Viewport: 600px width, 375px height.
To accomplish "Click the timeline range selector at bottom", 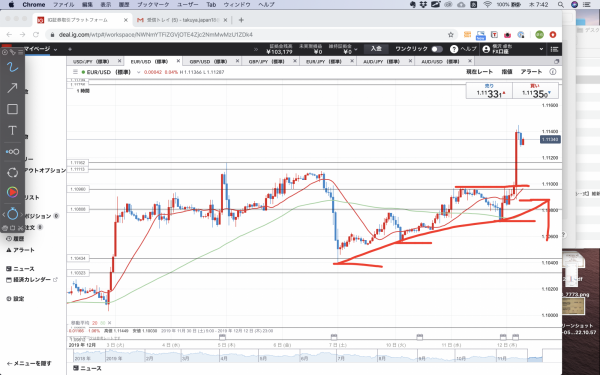I will tap(305, 355).
